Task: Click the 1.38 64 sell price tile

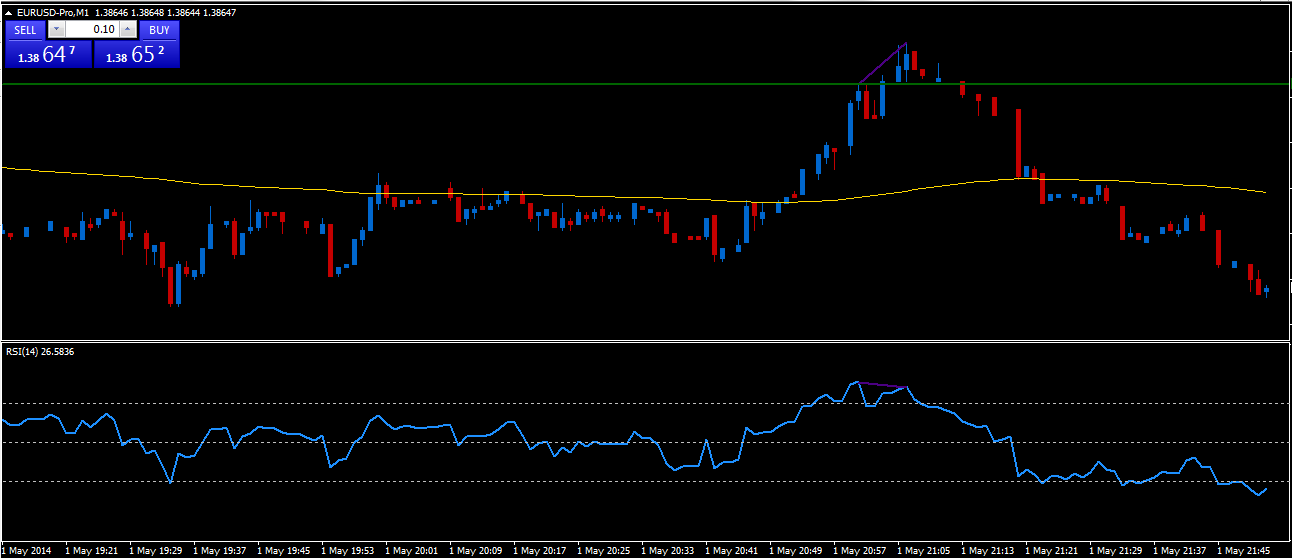Action: click(x=48, y=55)
